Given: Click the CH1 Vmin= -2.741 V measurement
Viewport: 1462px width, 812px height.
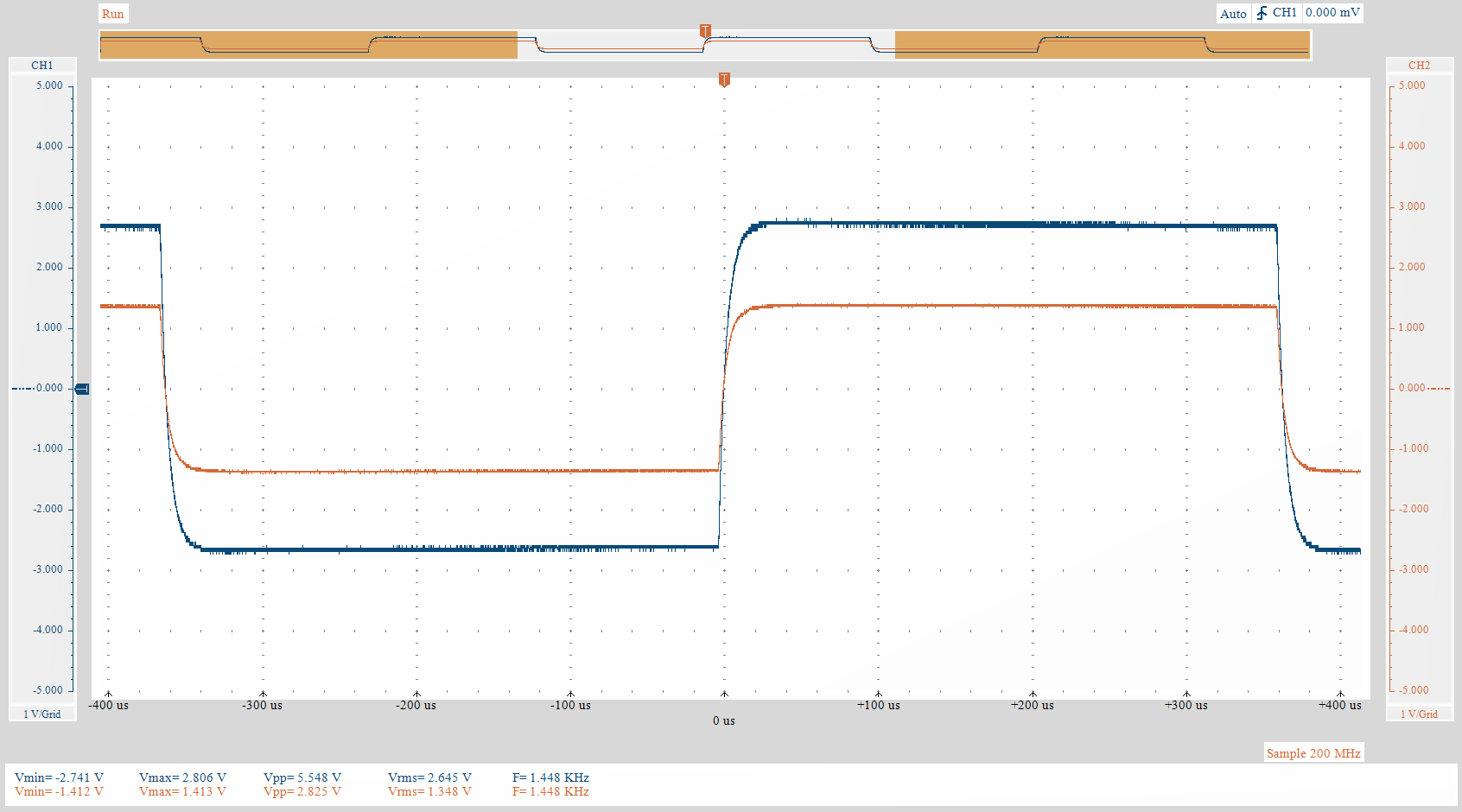Looking at the screenshot, I should tap(59, 777).
